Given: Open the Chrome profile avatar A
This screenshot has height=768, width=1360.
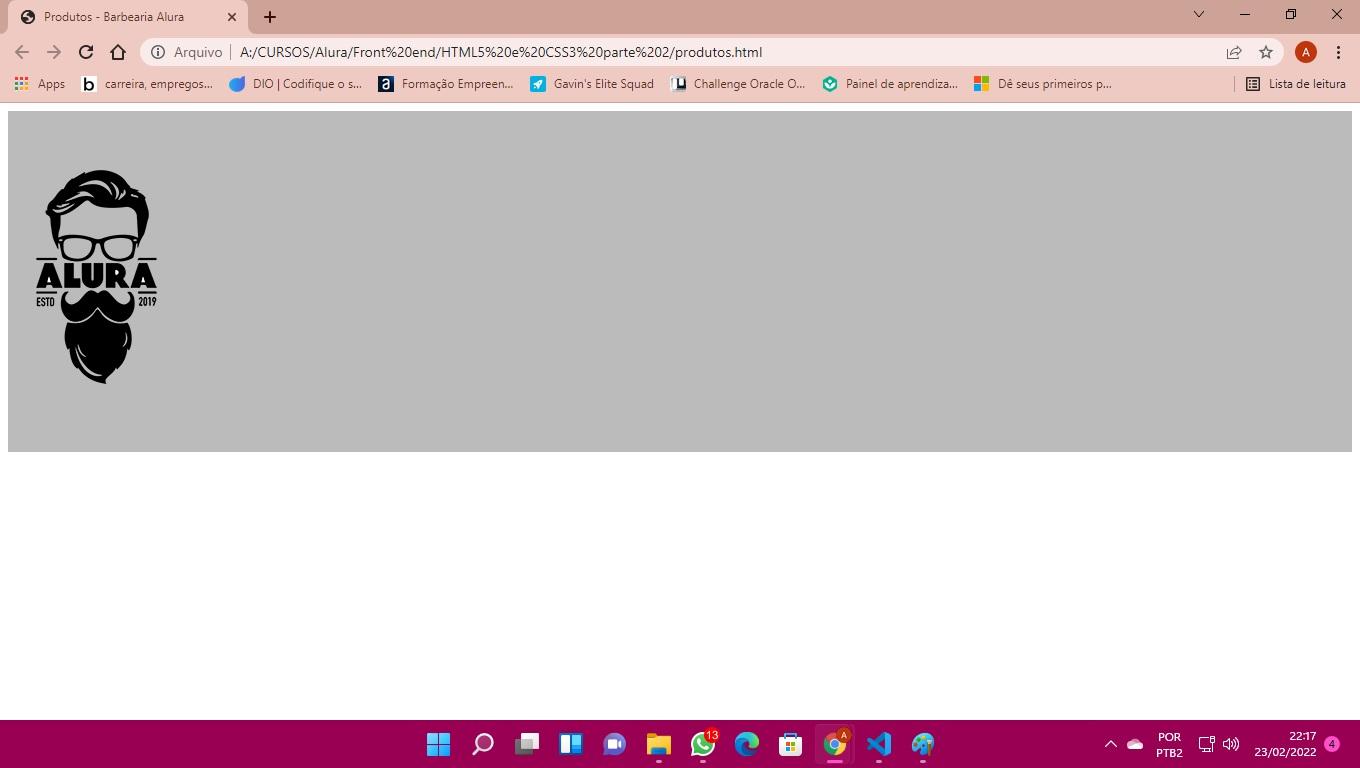Looking at the screenshot, I should 1305,52.
